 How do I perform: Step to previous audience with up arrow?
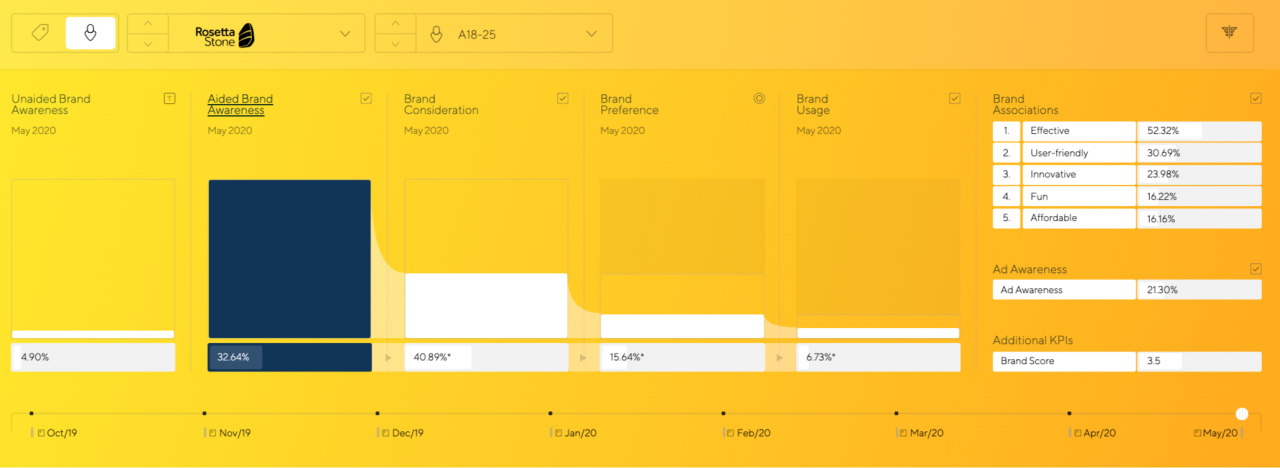(395, 23)
